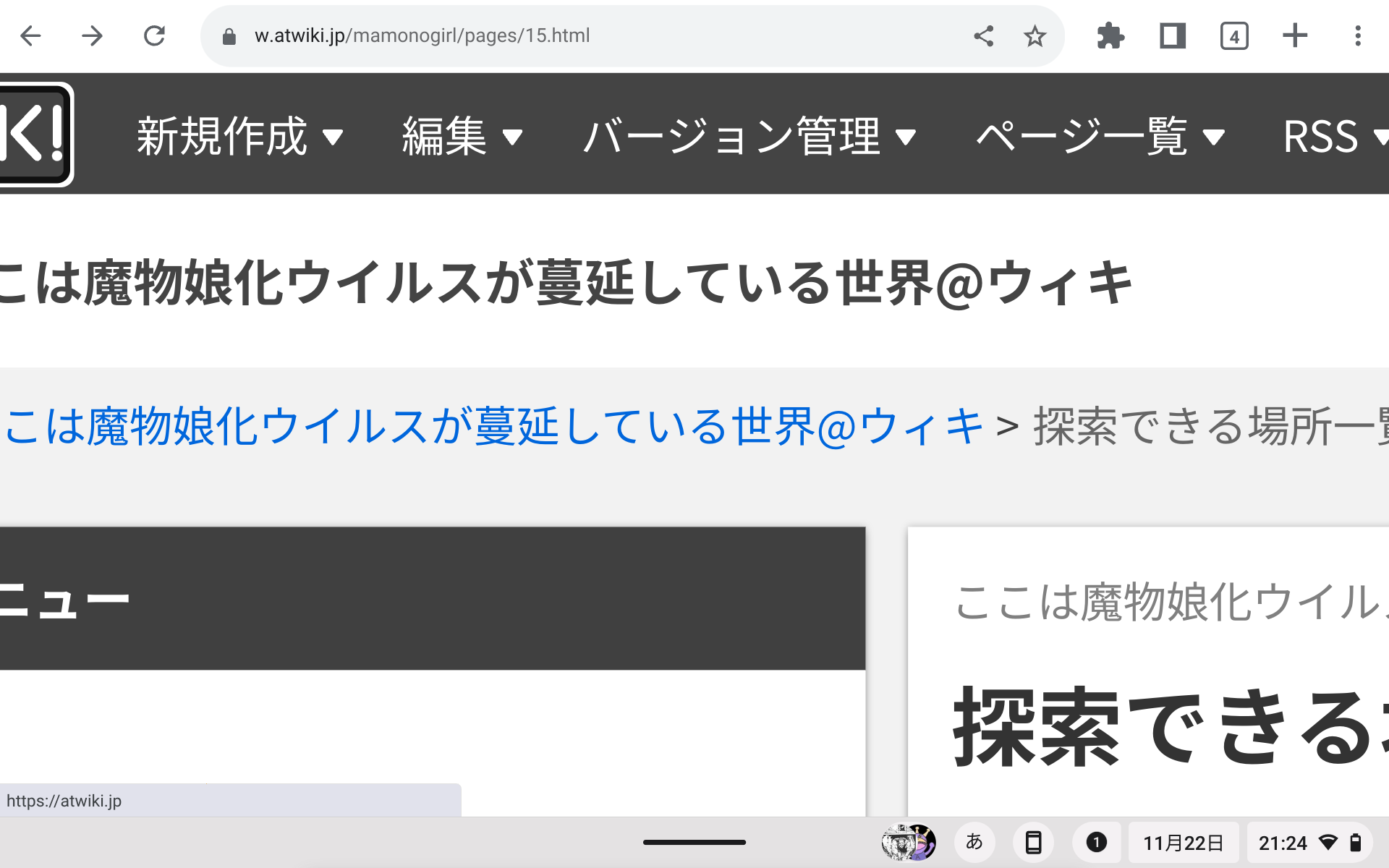Bookmark this page with star icon

(1035, 35)
